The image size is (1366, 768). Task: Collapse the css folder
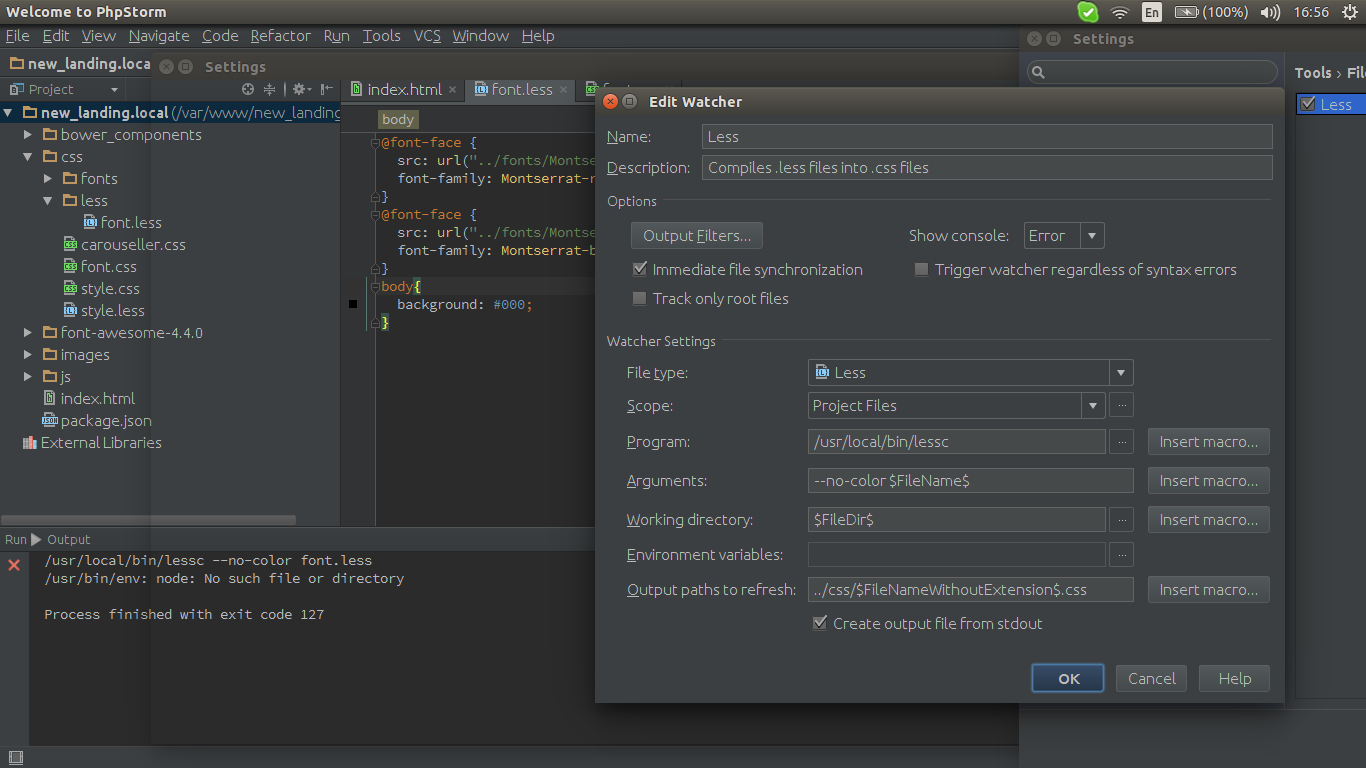click(28, 156)
